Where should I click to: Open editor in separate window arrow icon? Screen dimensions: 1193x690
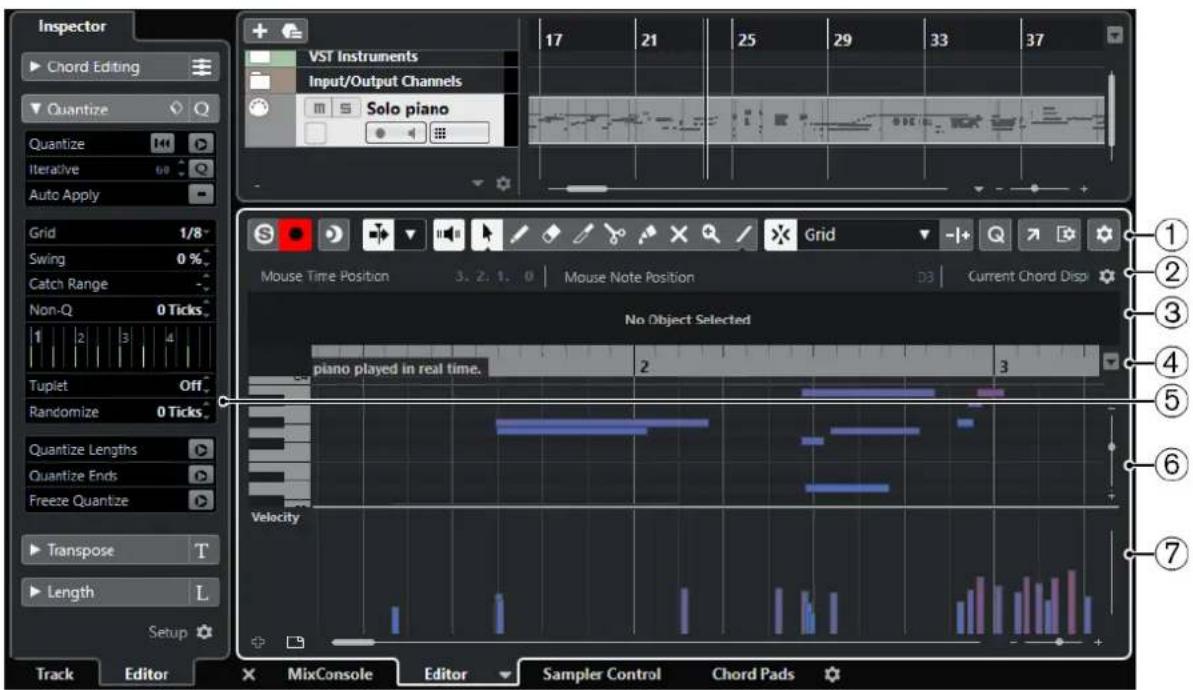pyautogui.click(x=1032, y=234)
